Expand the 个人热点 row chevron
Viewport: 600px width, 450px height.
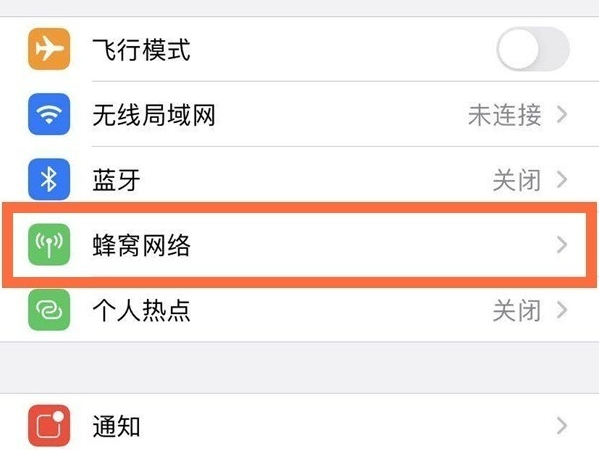(x=562, y=310)
